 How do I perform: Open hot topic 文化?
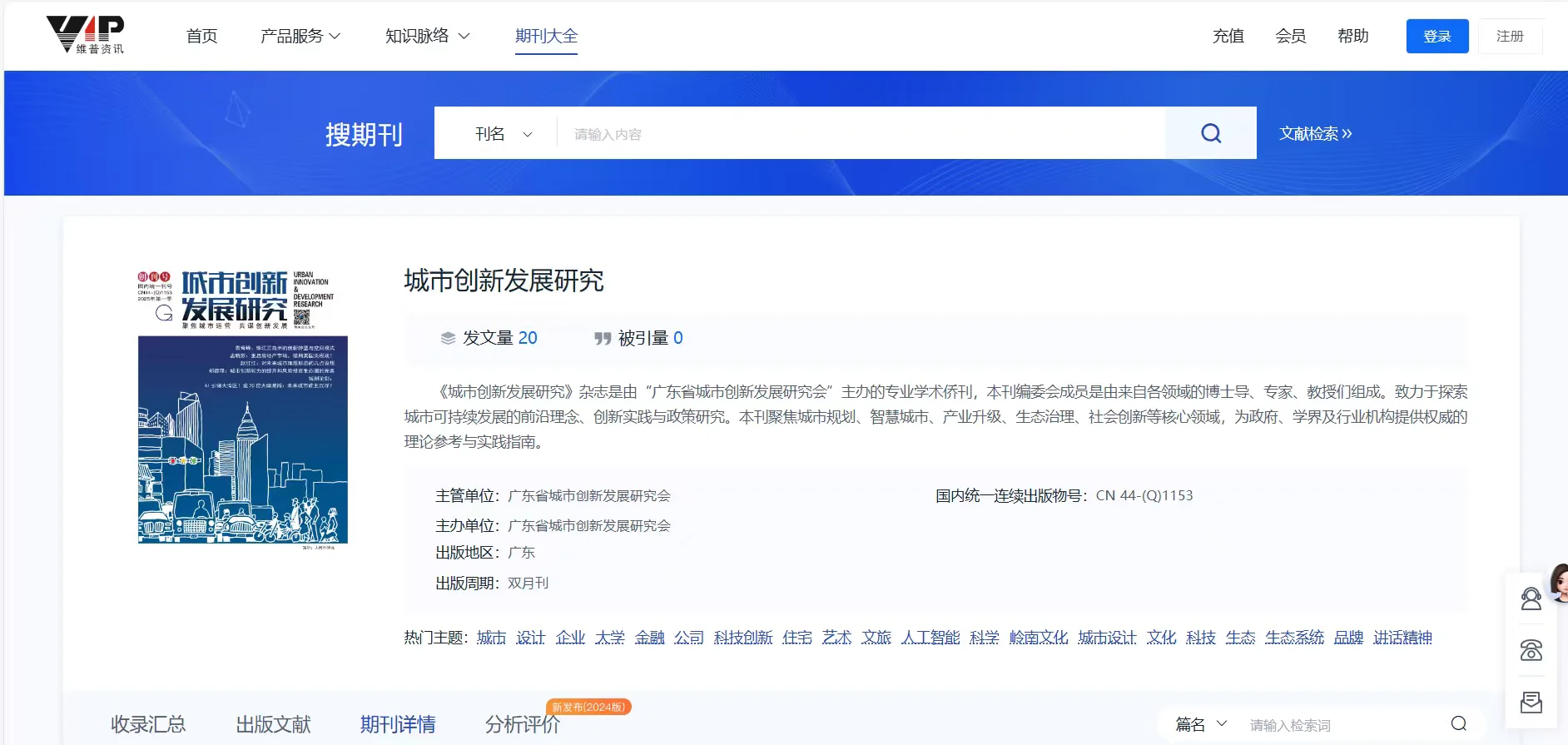pyautogui.click(x=1161, y=638)
